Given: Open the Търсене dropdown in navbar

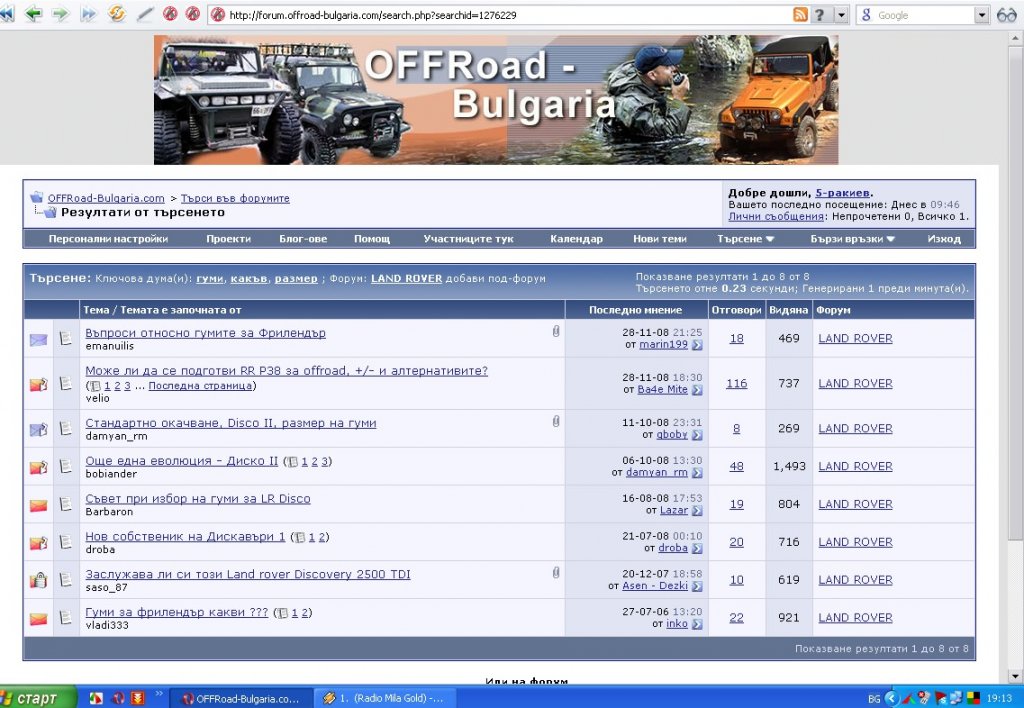Looking at the screenshot, I should pyautogui.click(x=746, y=239).
